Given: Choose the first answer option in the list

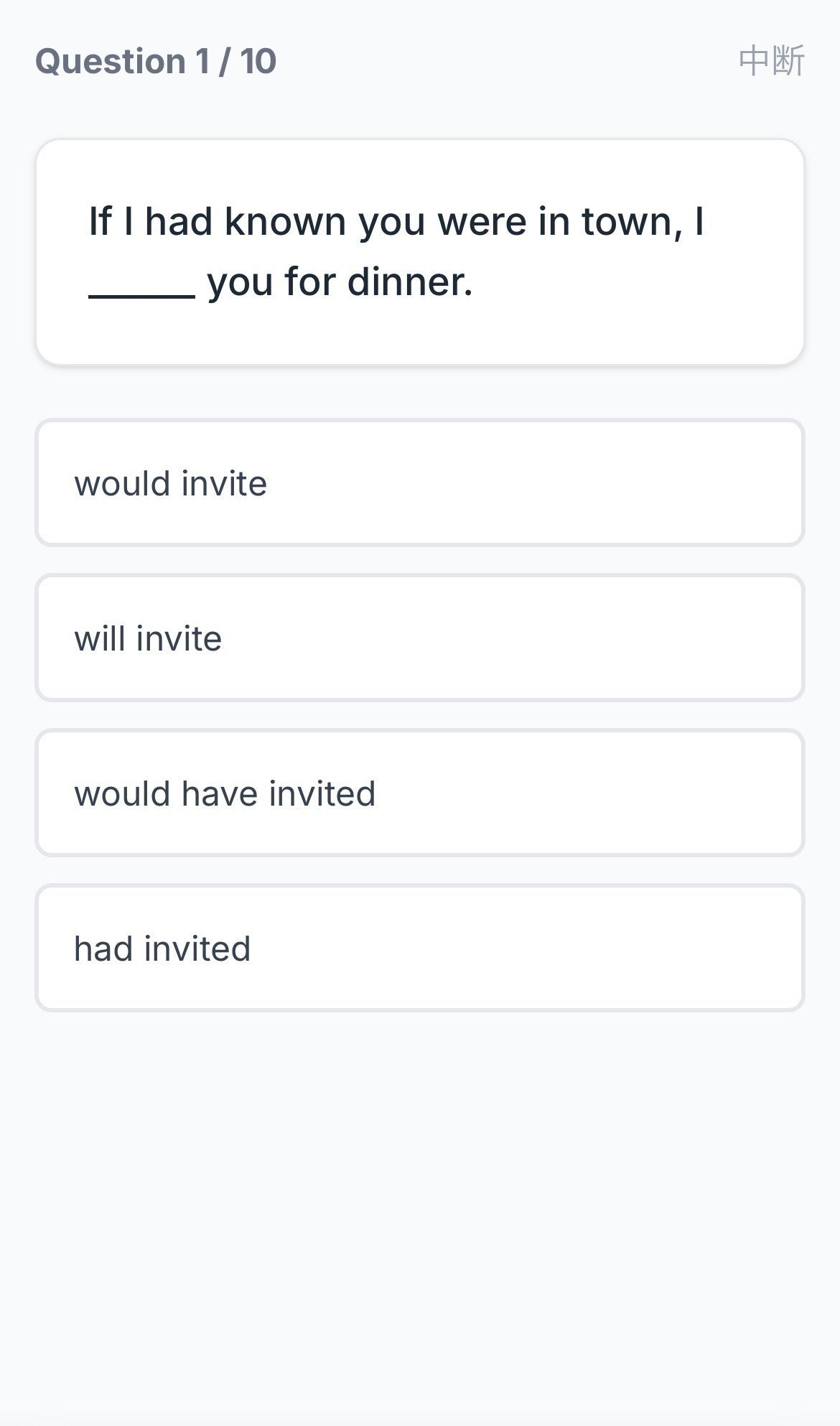Looking at the screenshot, I should coord(419,483).
